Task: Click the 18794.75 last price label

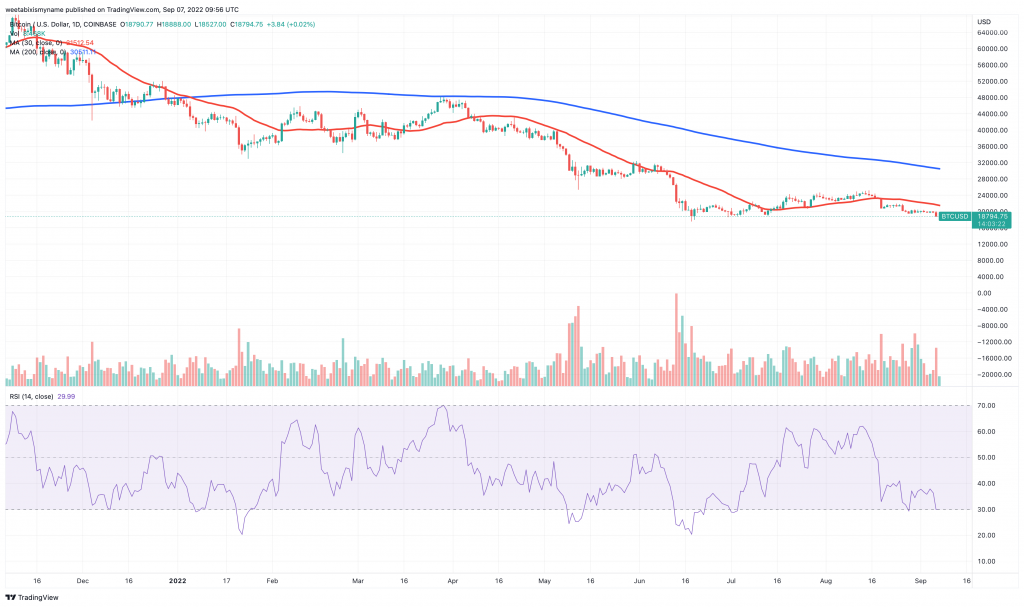Action: point(992,216)
